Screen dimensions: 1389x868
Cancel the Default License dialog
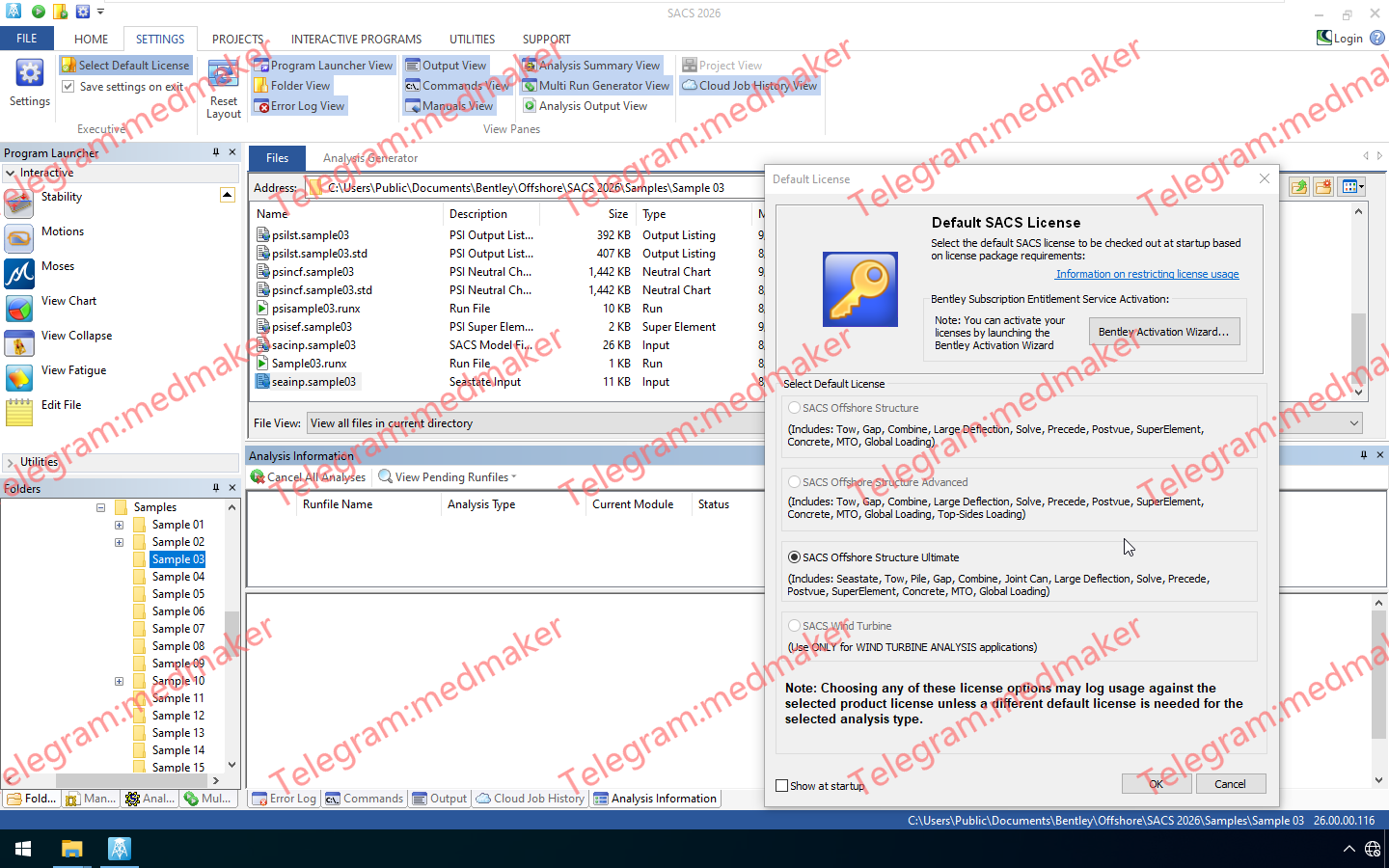coord(1231,784)
